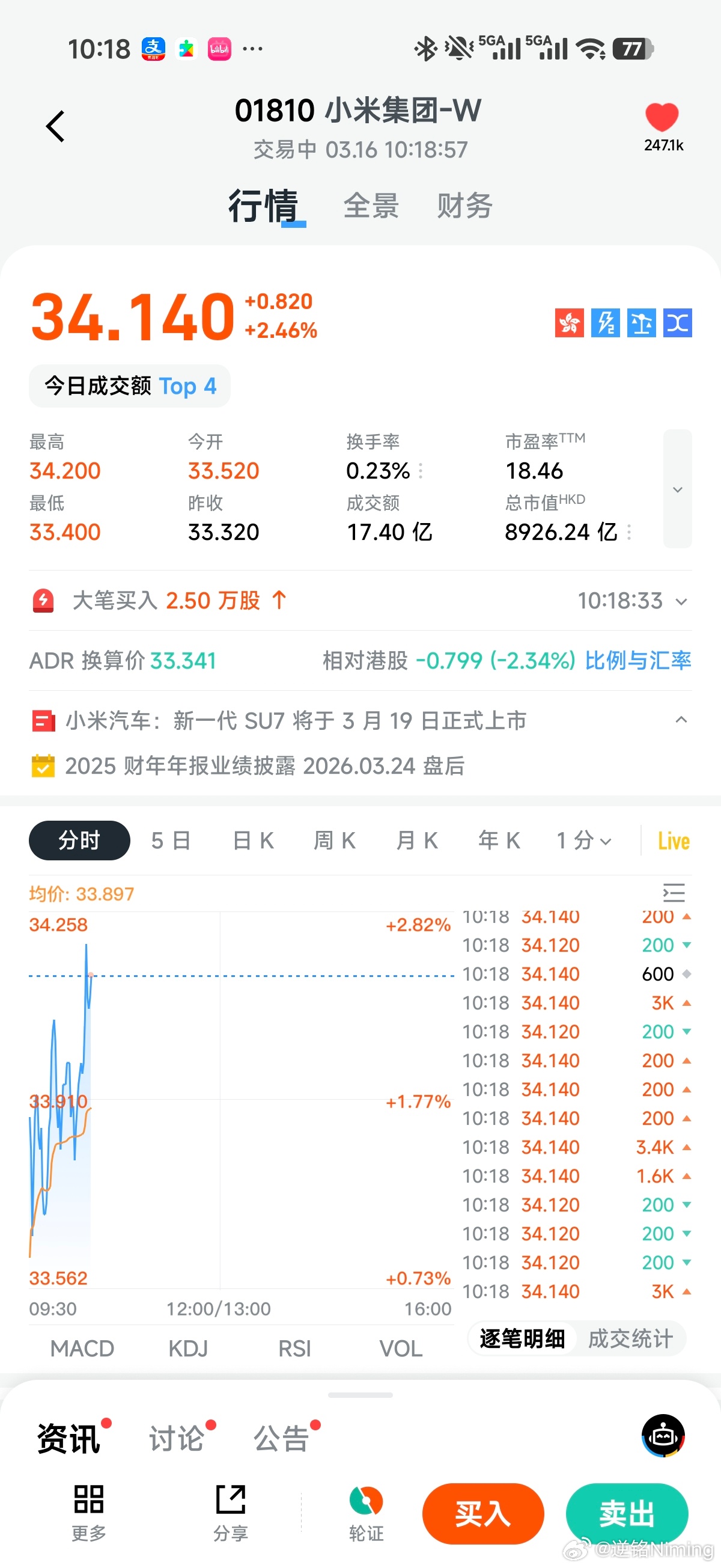Tap the Alipay notification icon in status bar
Image resolution: width=721 pixels, height=1568 pixels.
[153, 49]
